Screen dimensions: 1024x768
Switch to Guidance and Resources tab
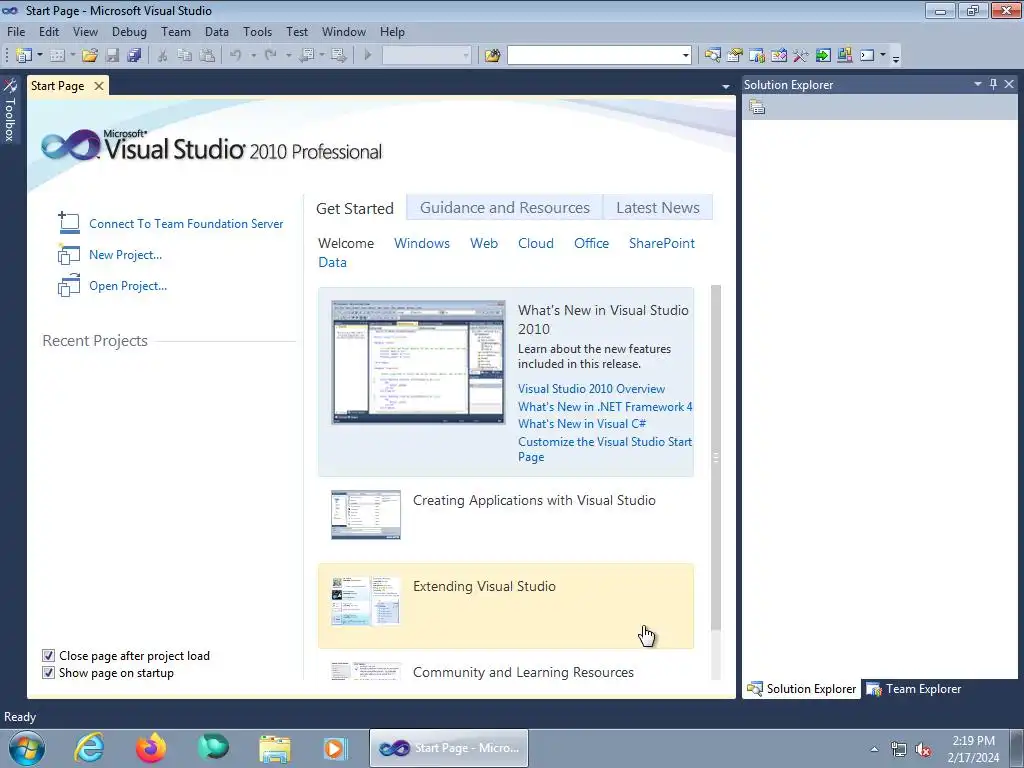(504, 208)
